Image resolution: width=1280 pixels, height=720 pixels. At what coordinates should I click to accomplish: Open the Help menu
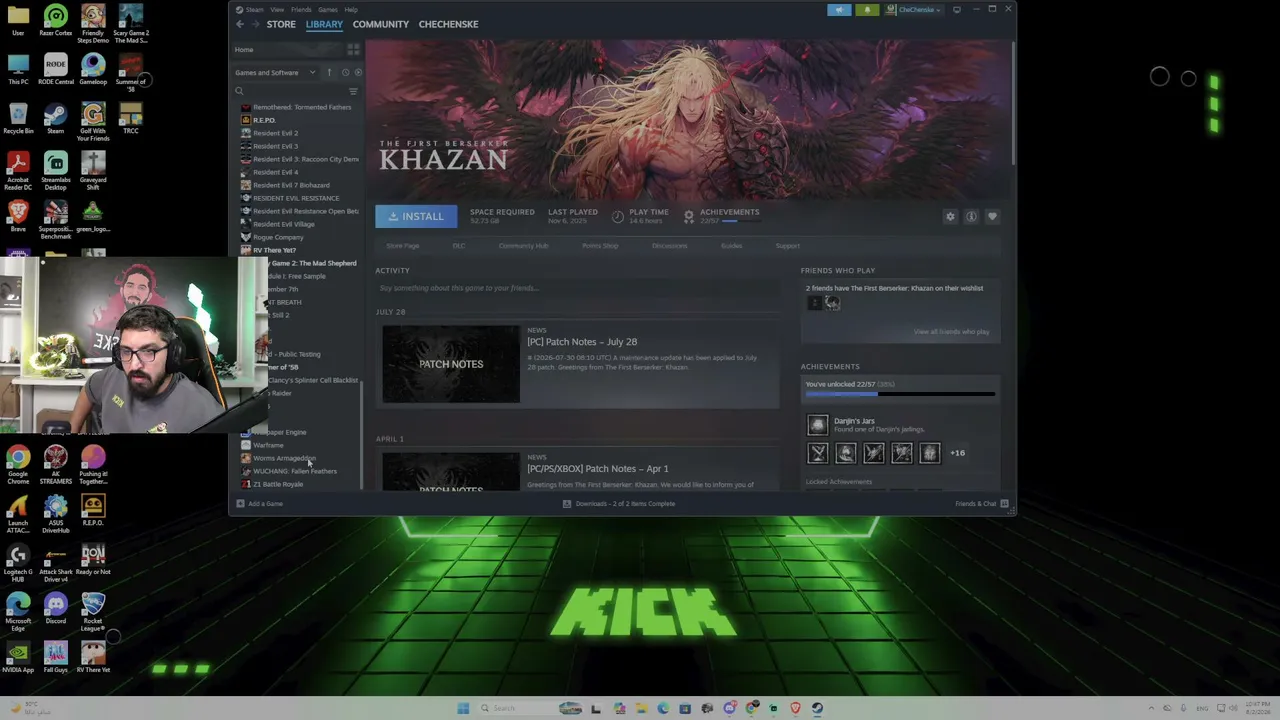pyautogui.click(x=350, y=10)
